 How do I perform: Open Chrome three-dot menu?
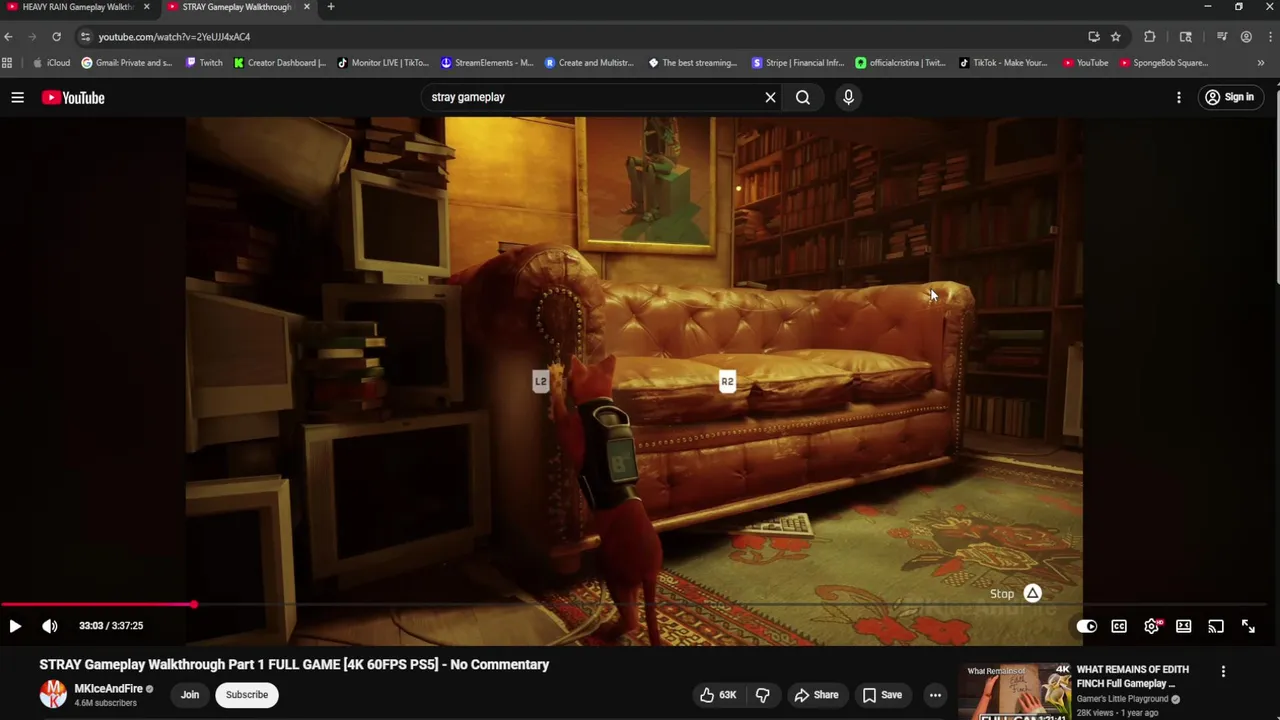(1270, 37)
